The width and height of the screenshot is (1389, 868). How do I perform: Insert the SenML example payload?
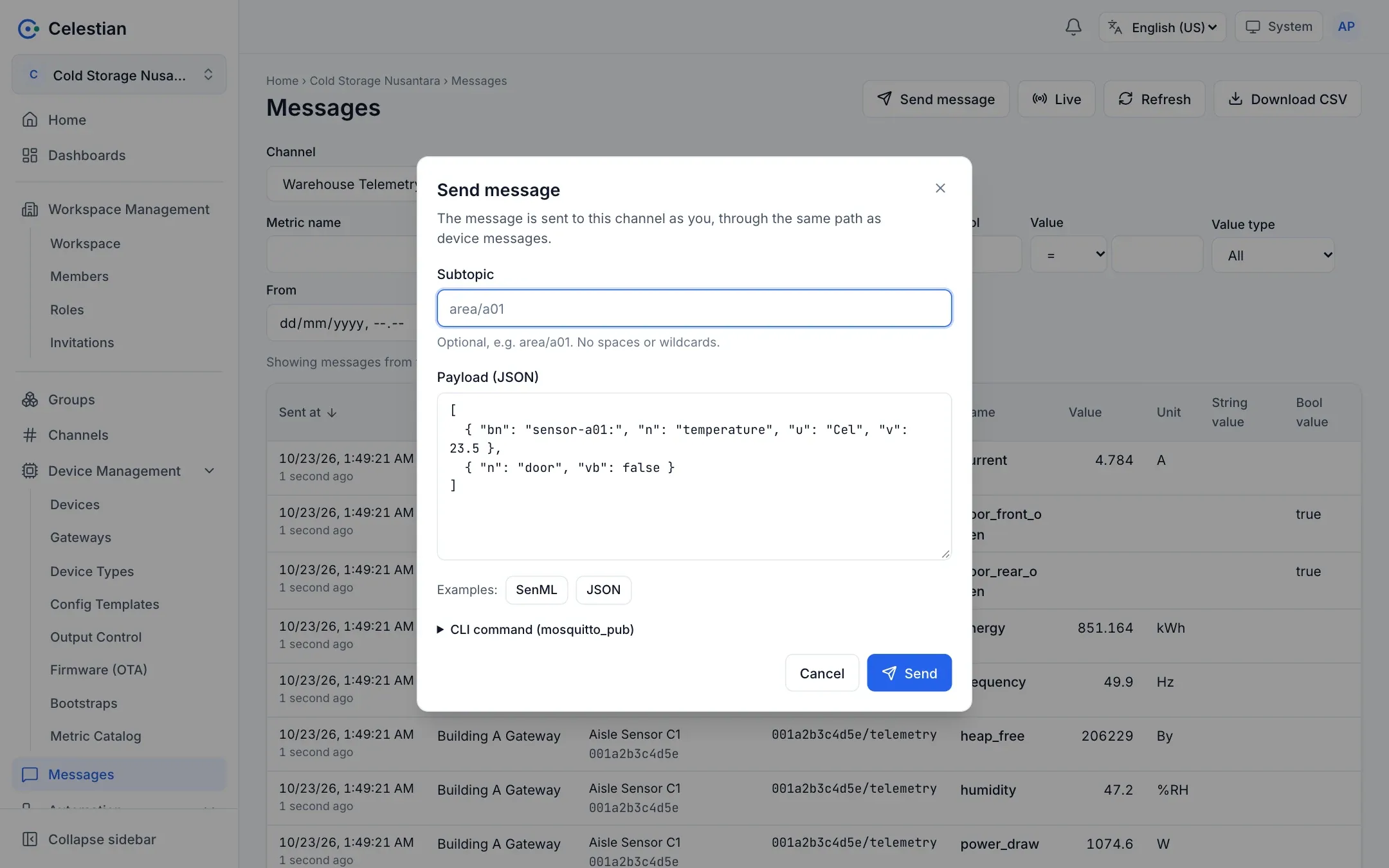point(536,590)
